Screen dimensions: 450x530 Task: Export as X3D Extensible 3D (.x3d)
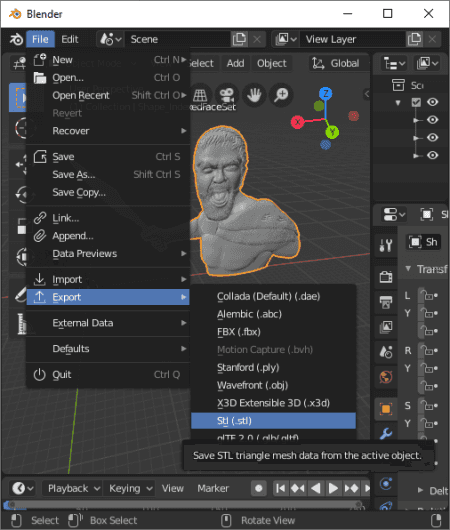pos(273,403)
